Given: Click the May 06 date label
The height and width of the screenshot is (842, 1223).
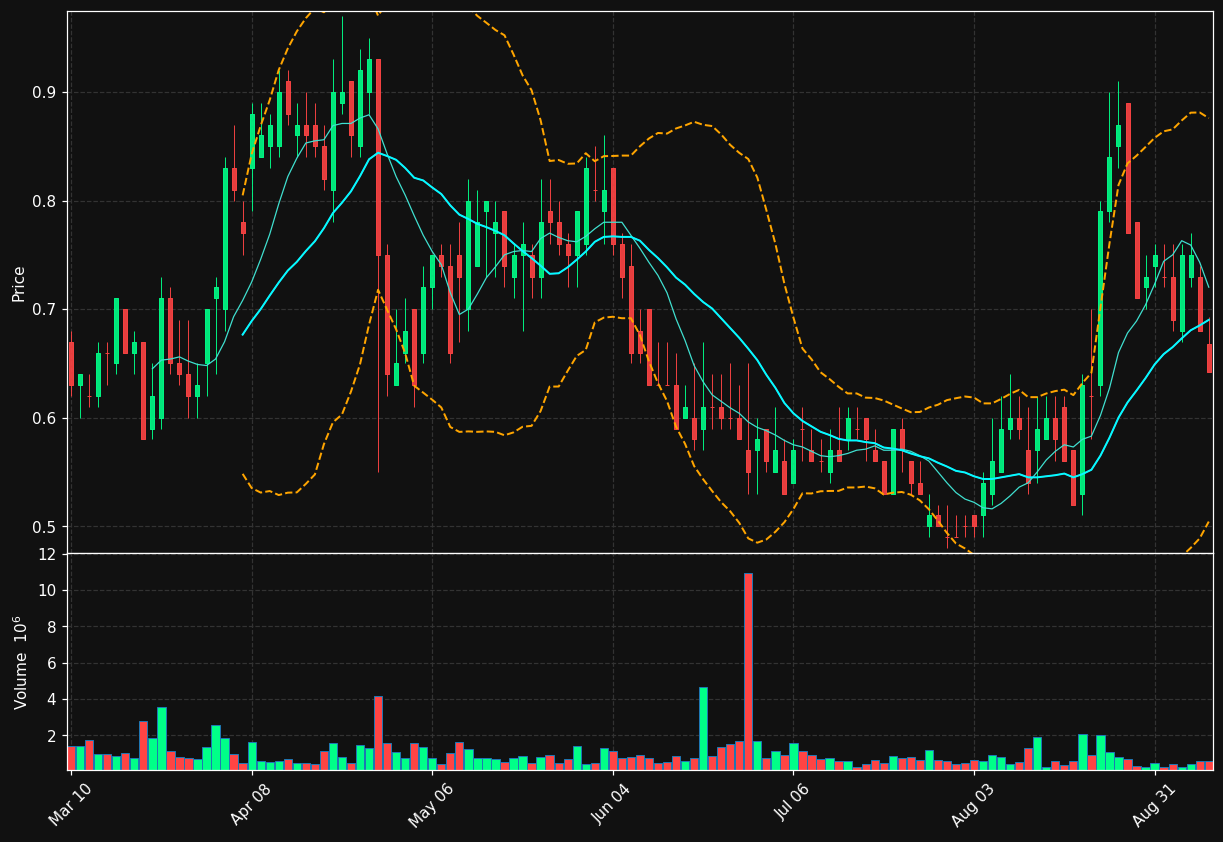Looking at the screenshot, I should (x=432, y=804).
